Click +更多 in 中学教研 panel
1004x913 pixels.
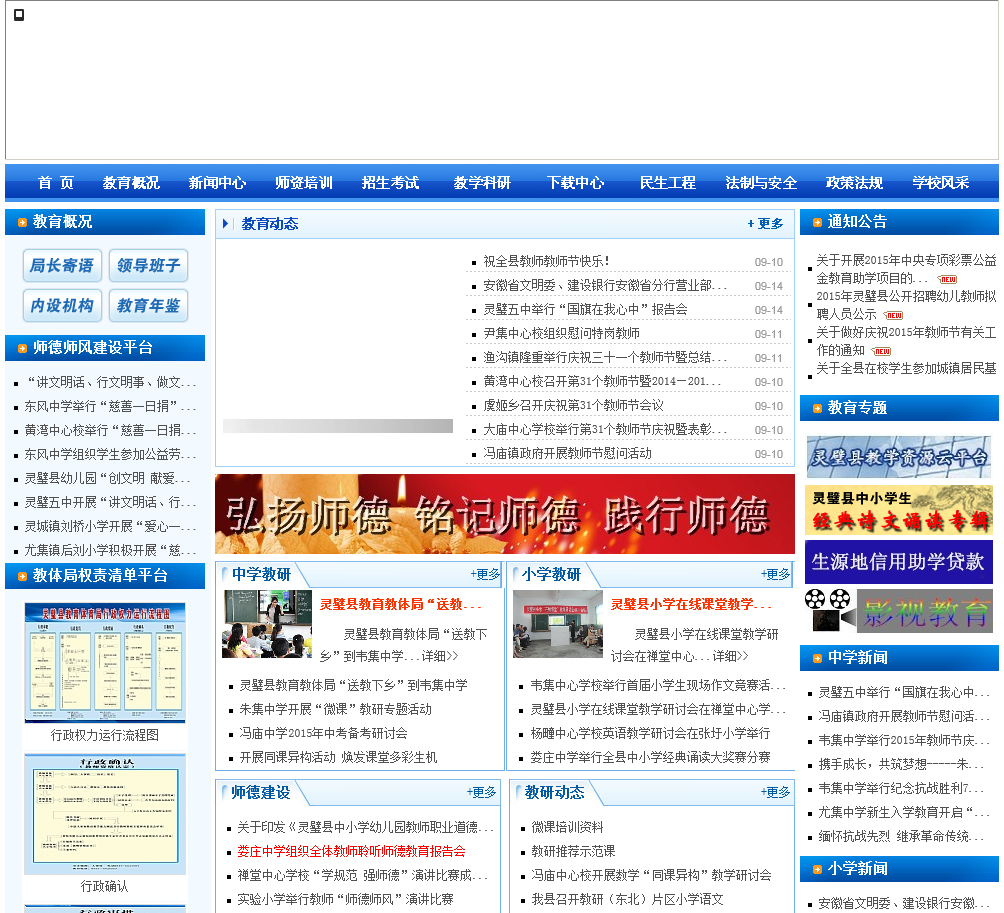tap(485, 574)
